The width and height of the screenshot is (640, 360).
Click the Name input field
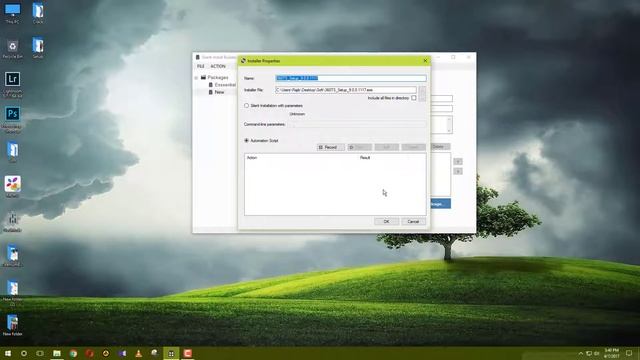(x=351, y=78)
